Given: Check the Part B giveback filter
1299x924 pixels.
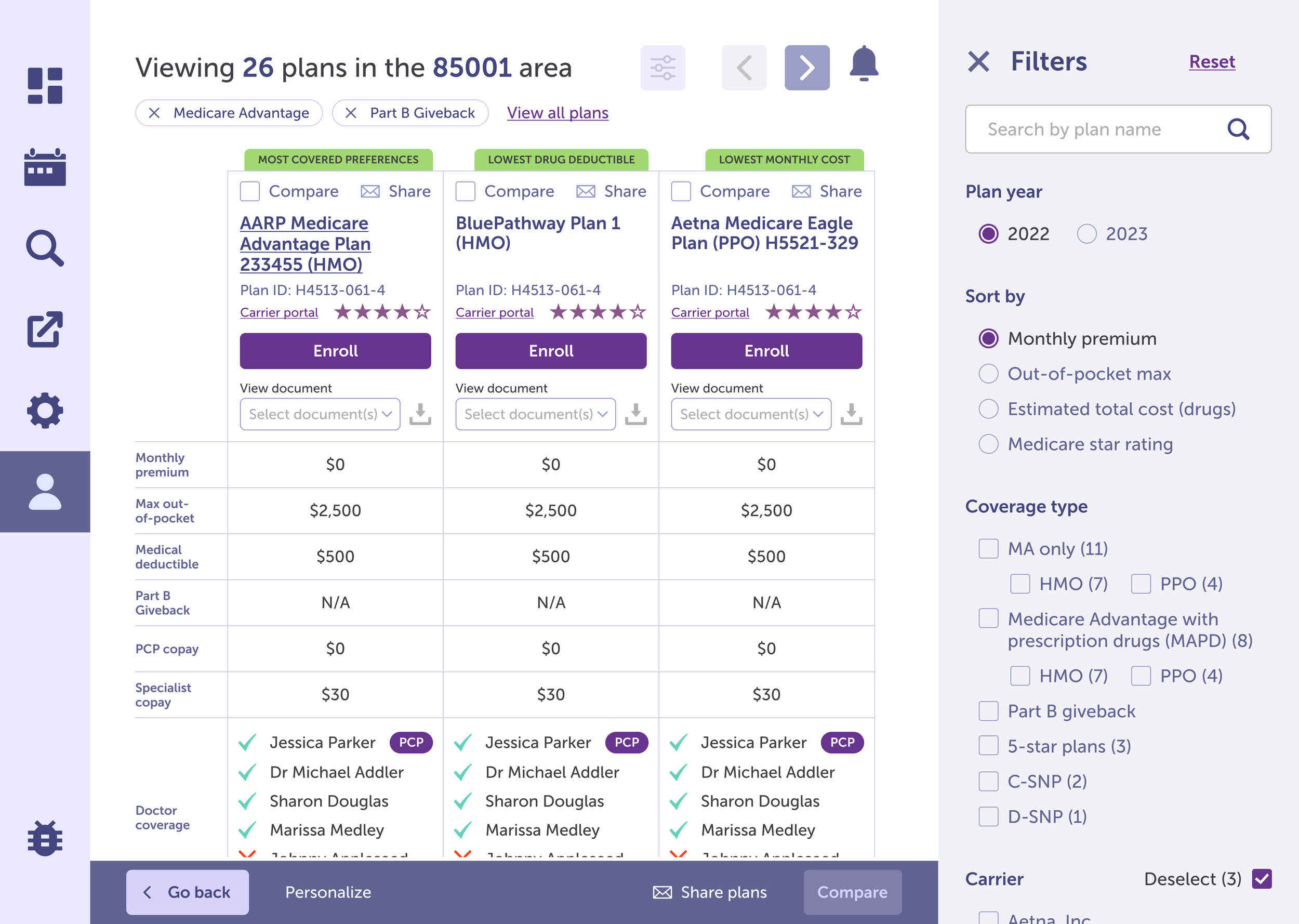Looking at the screenshot, I should pyautogui.click(x=988, y=711).
